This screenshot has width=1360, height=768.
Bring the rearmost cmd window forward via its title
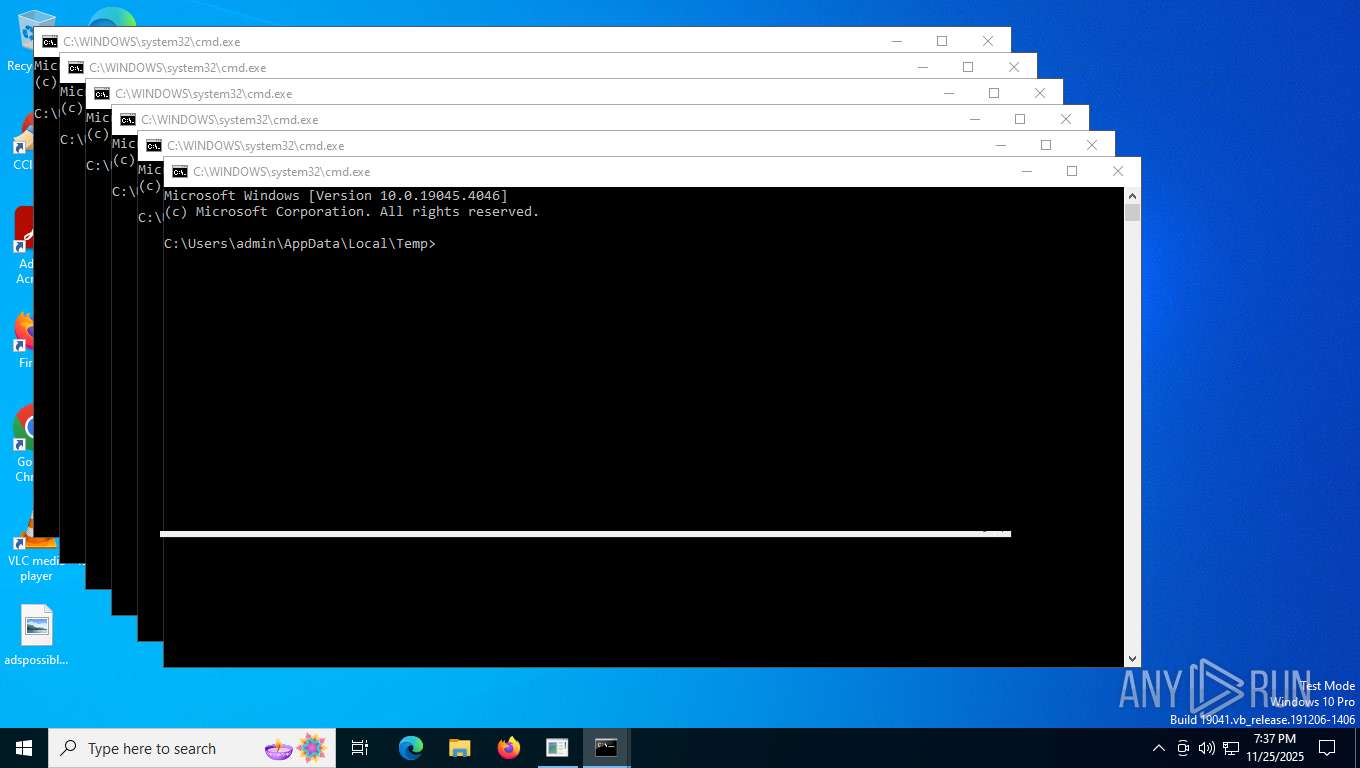point(152,42)
